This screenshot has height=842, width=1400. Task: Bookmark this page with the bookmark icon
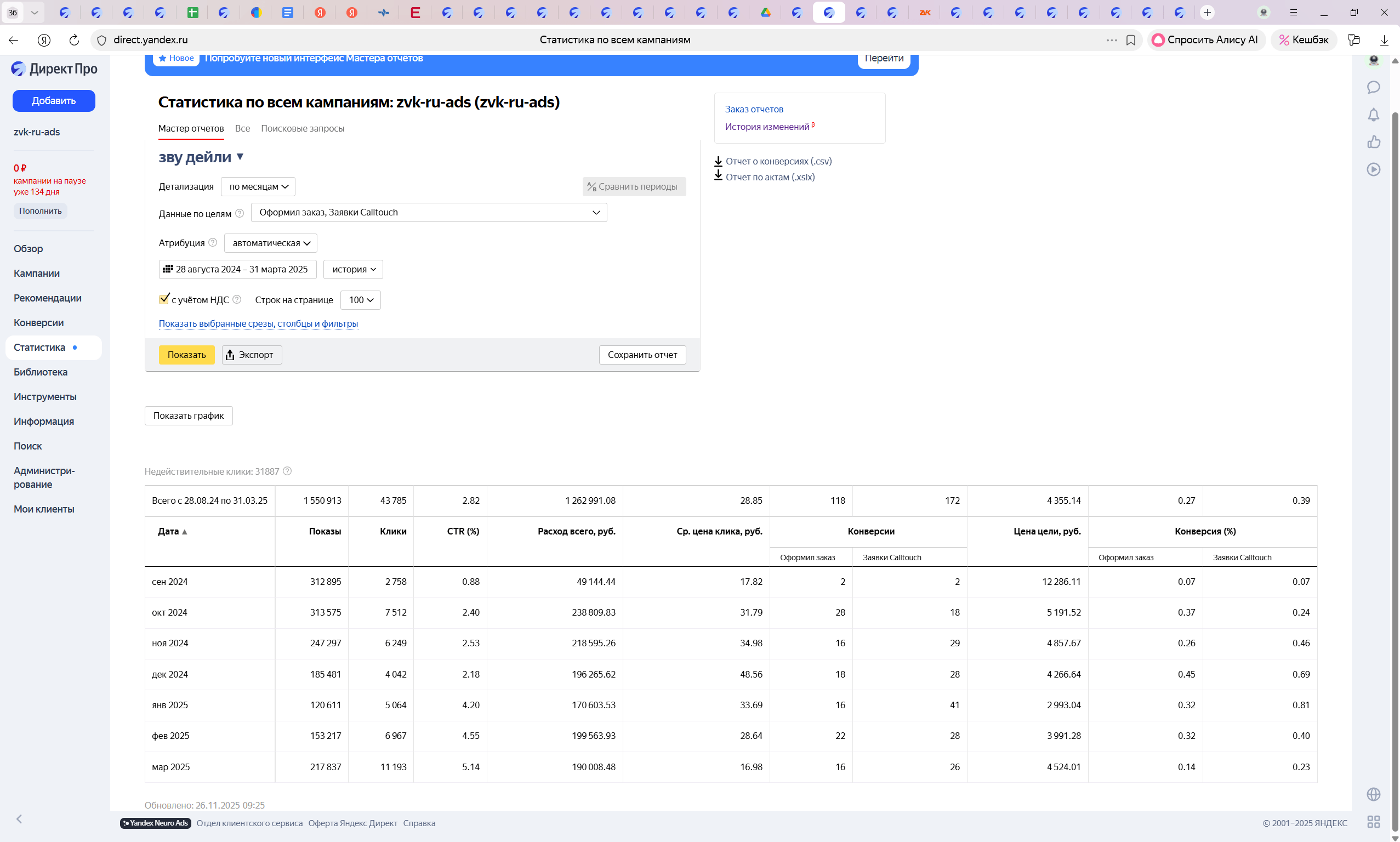point(1130,39)
